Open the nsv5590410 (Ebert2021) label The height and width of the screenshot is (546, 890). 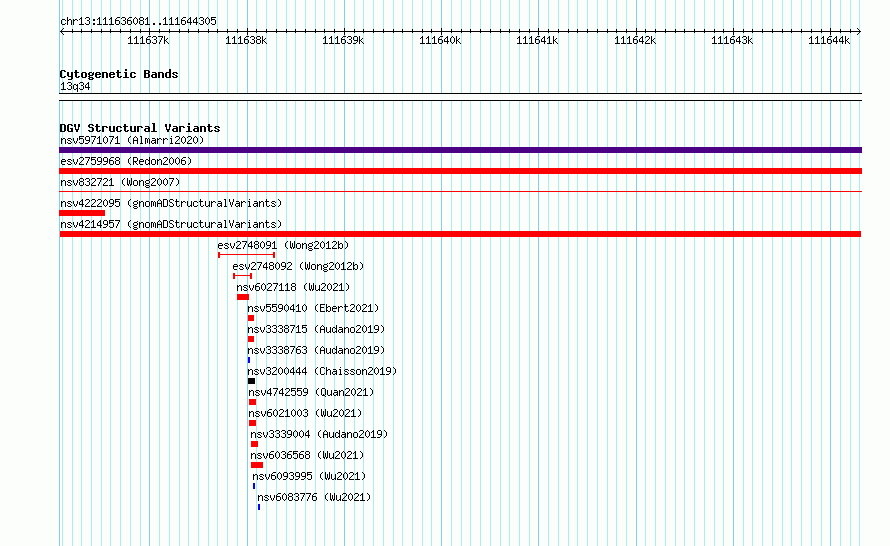tap(313, 308)
